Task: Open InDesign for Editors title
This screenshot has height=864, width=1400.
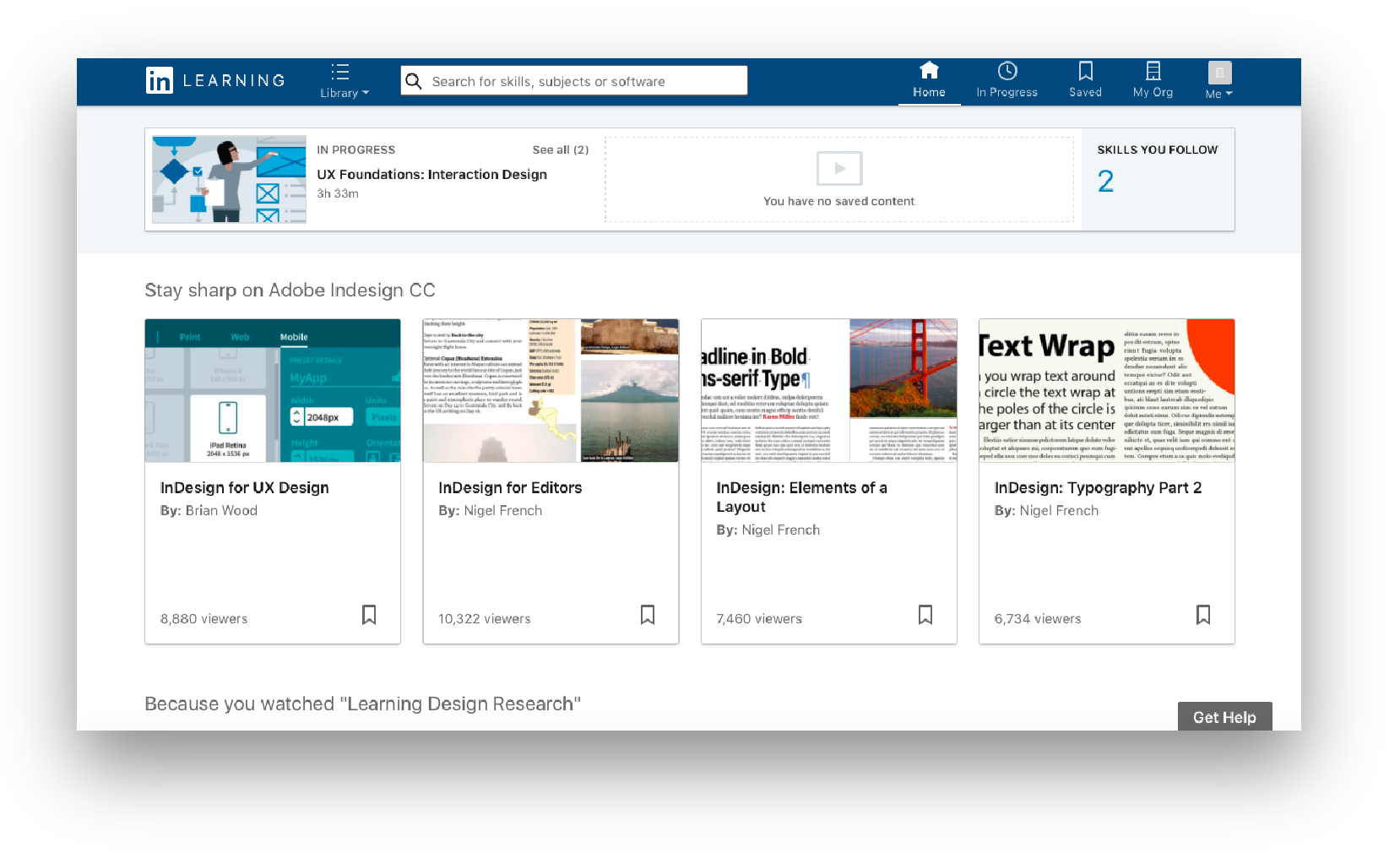Action: (510, 487)
